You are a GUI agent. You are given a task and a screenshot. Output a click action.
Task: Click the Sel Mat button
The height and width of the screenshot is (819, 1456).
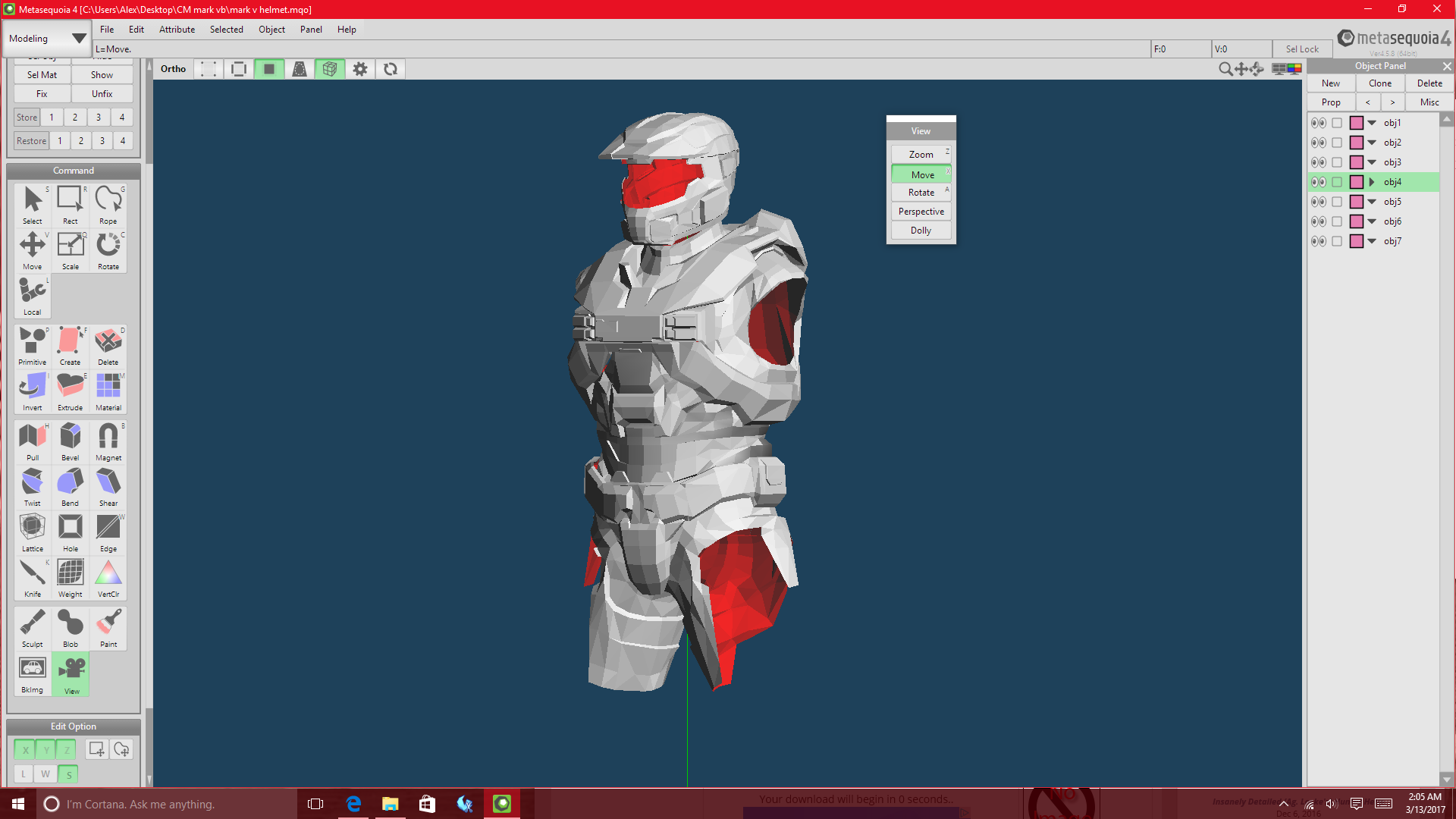42,75
